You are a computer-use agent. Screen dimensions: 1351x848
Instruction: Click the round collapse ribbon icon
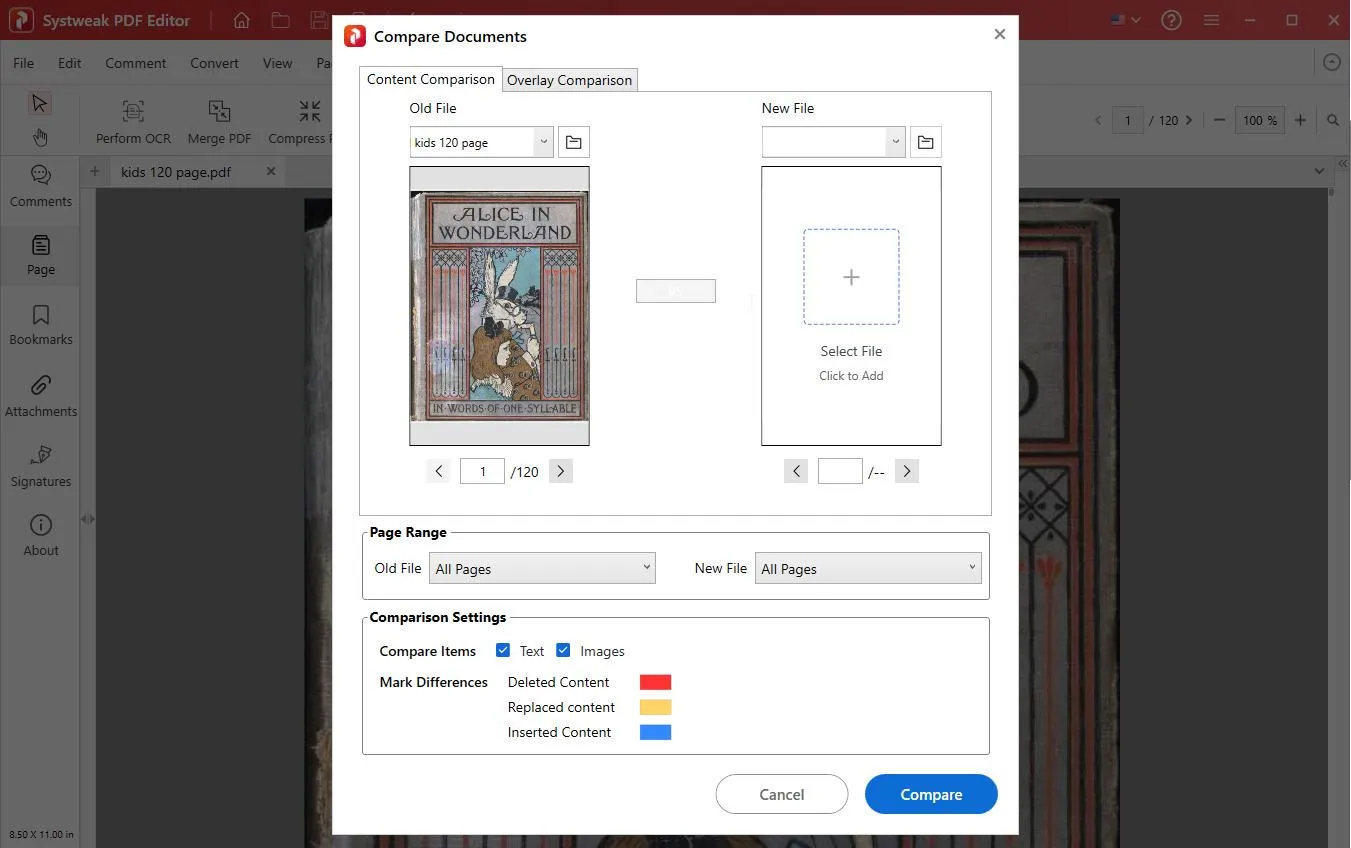(x=1331, y=62)
